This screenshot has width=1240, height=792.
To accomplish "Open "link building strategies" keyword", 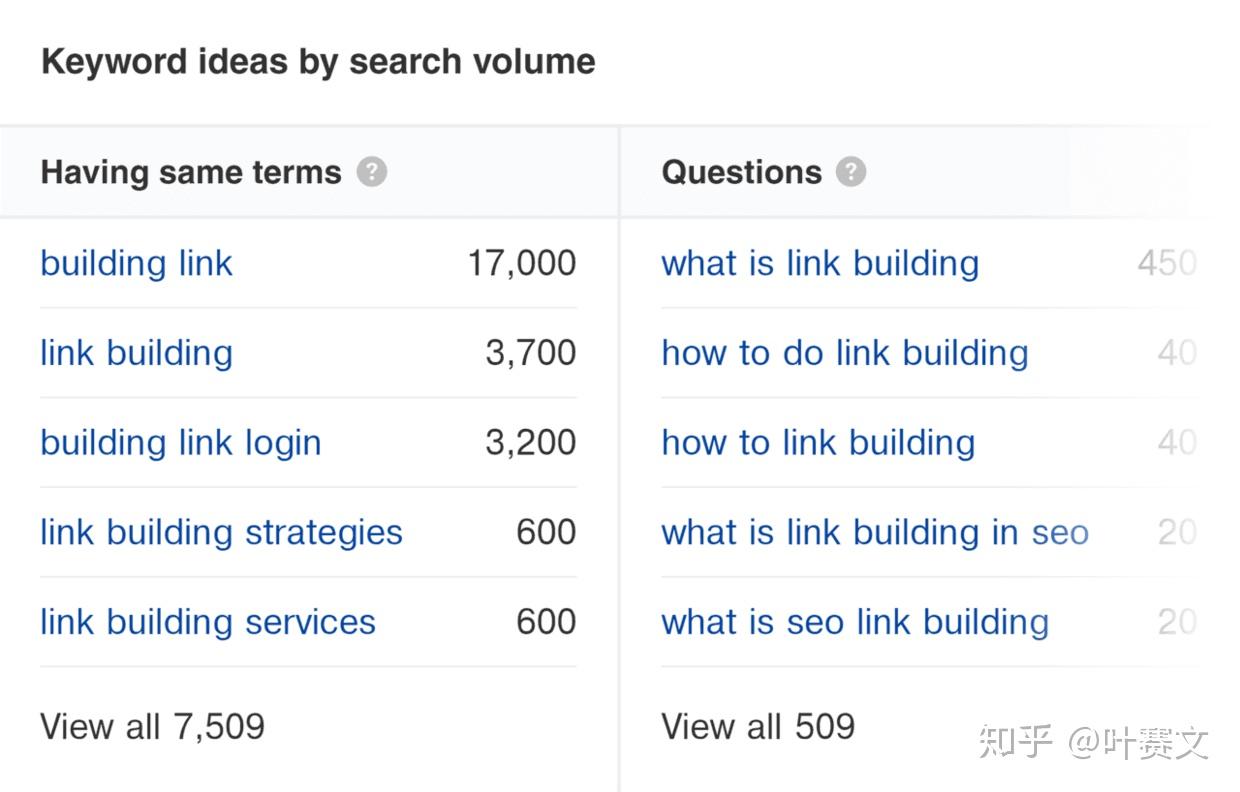I will 221,532.
